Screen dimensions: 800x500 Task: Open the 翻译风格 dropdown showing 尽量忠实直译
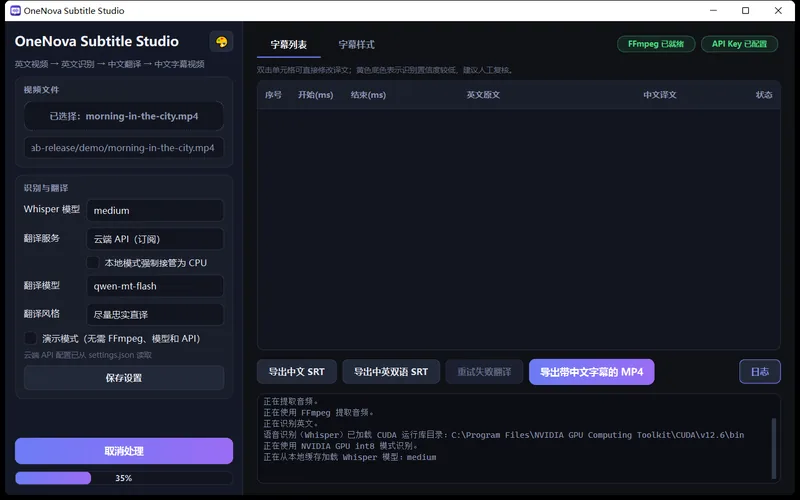coord(155,315)
